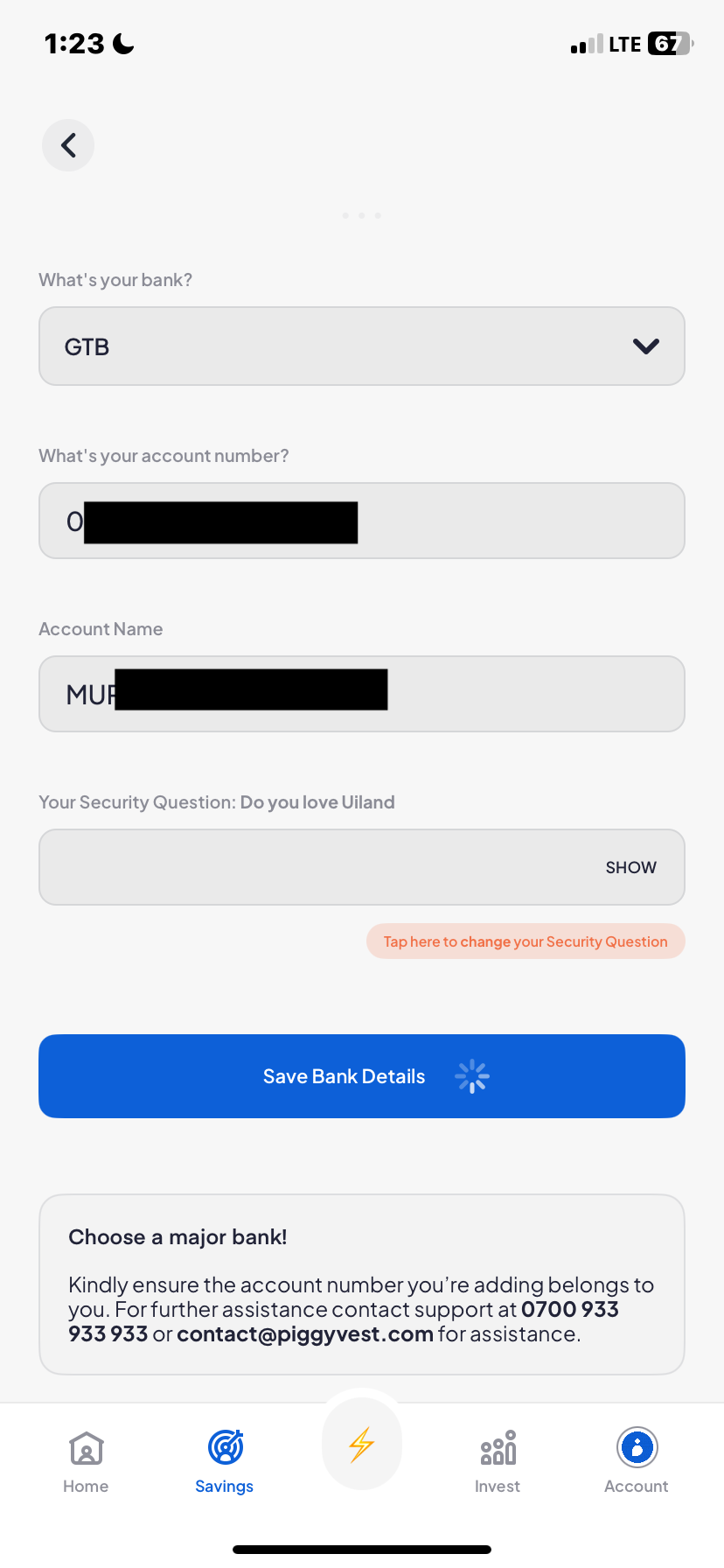The image size is (724, 1568).
Task: Focus the account number field
Action: coord(516,521)
